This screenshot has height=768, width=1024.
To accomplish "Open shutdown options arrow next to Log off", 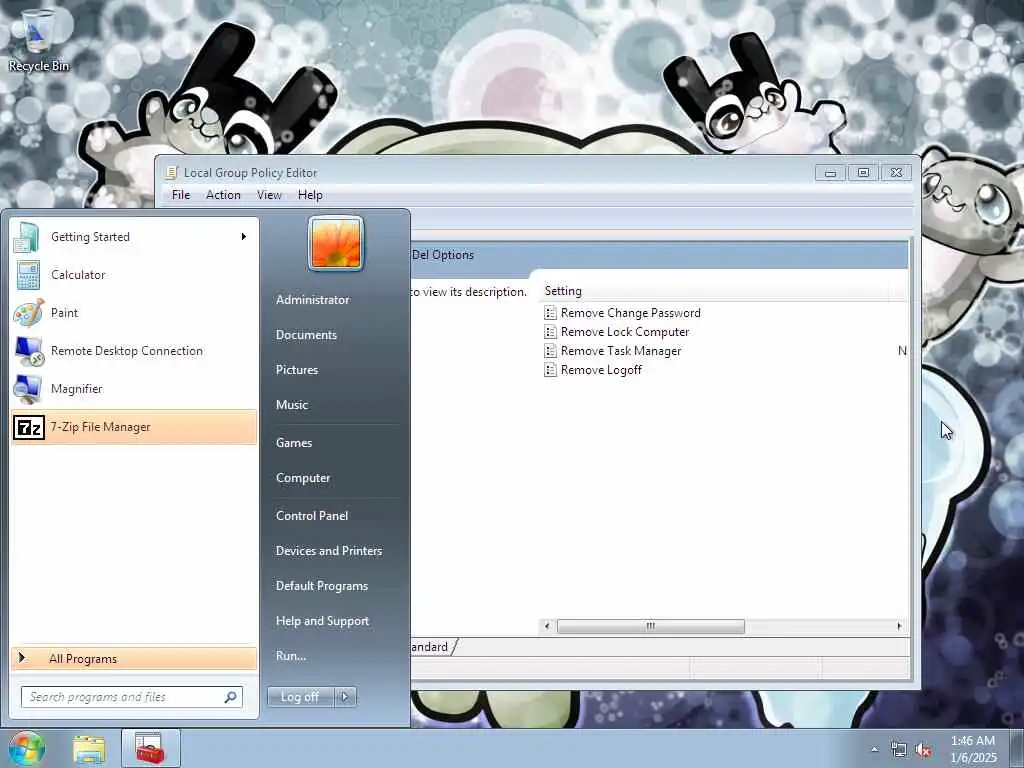I will tap(345, 697).
